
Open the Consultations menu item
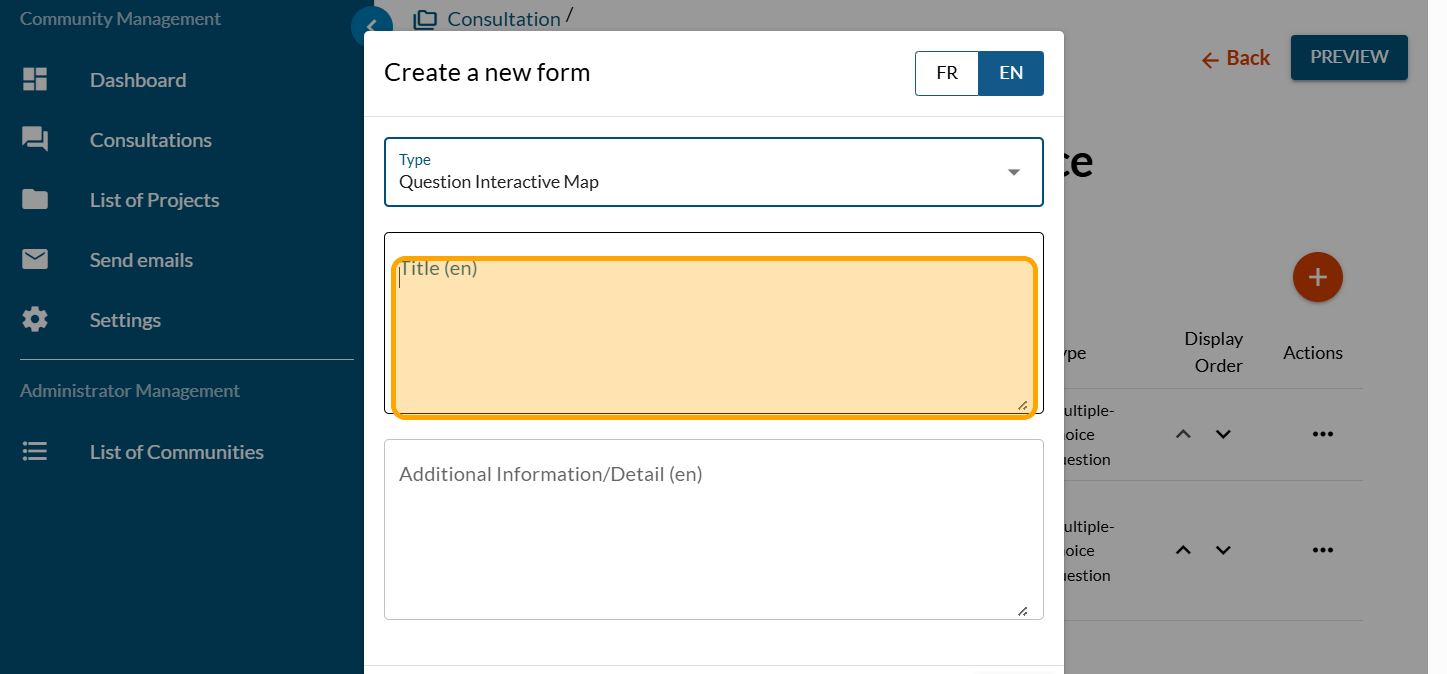[x=150, y=140]
